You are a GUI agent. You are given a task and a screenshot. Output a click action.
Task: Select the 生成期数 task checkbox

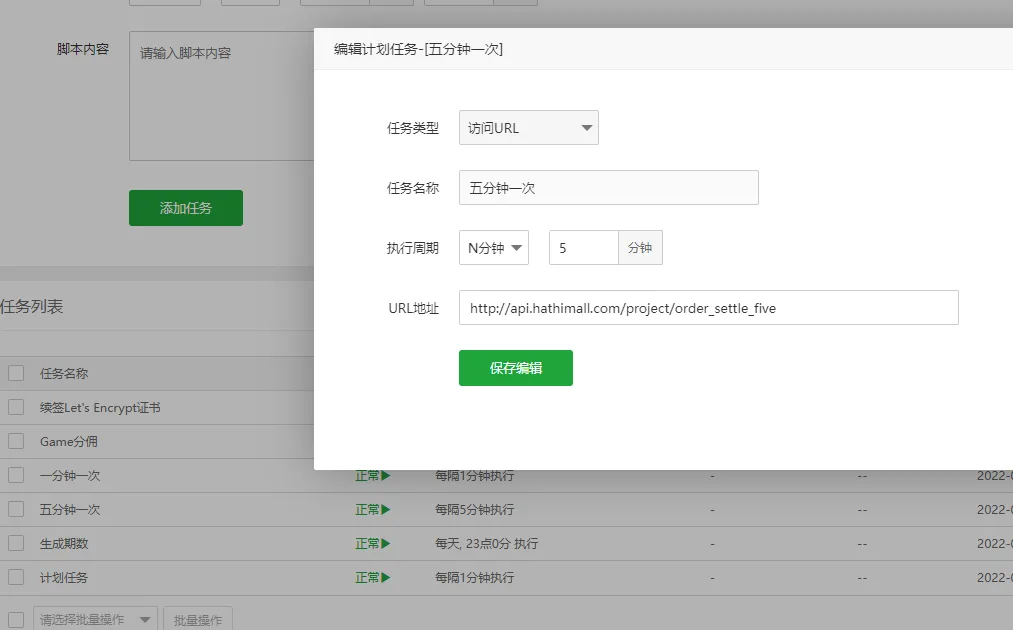coord(16,543)
